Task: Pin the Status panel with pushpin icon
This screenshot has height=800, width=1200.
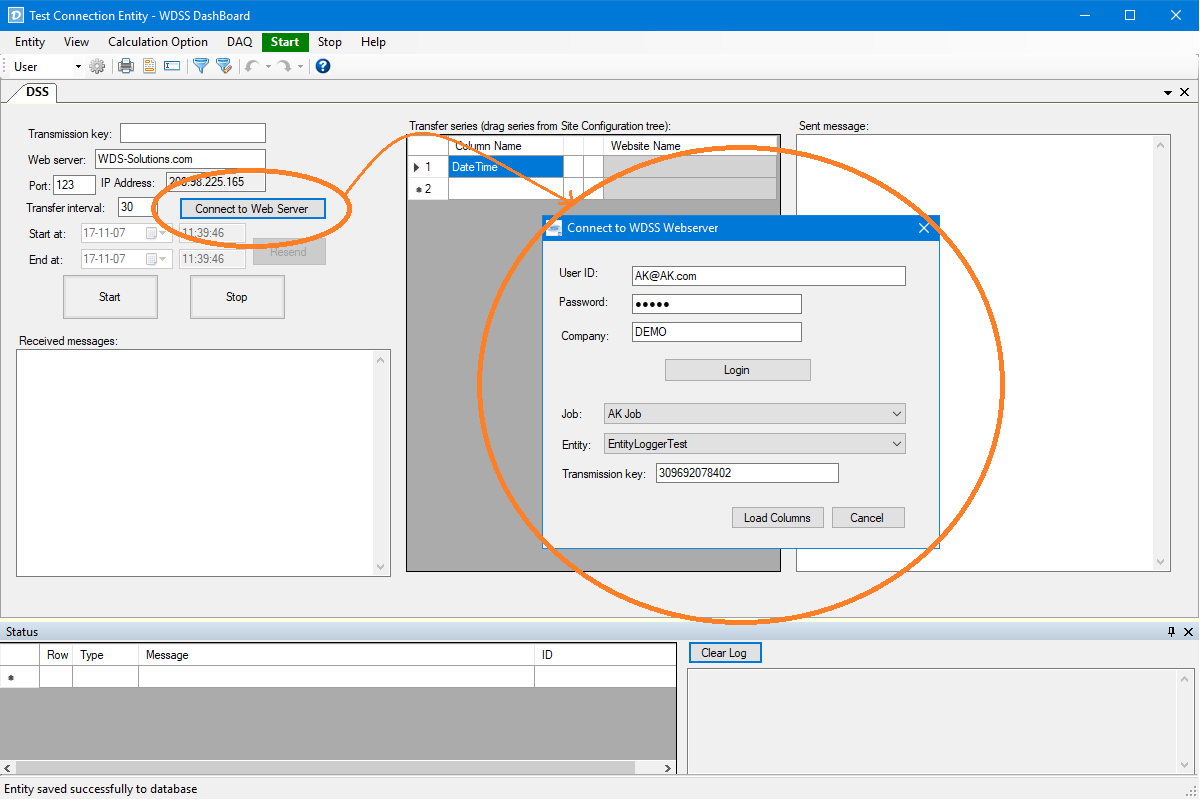Action: coord(1171,632)
